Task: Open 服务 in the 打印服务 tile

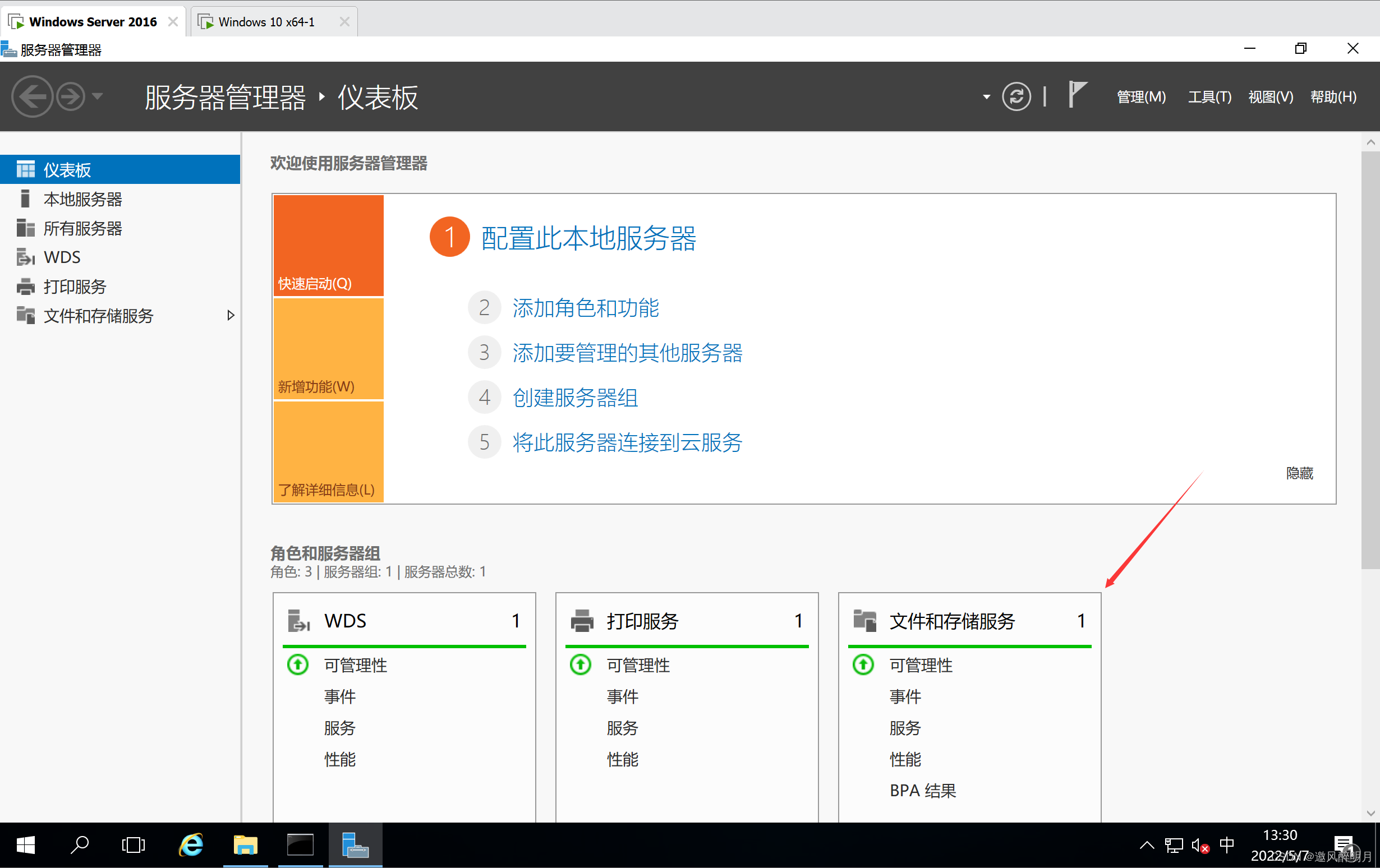Action: tap(622, 728)
